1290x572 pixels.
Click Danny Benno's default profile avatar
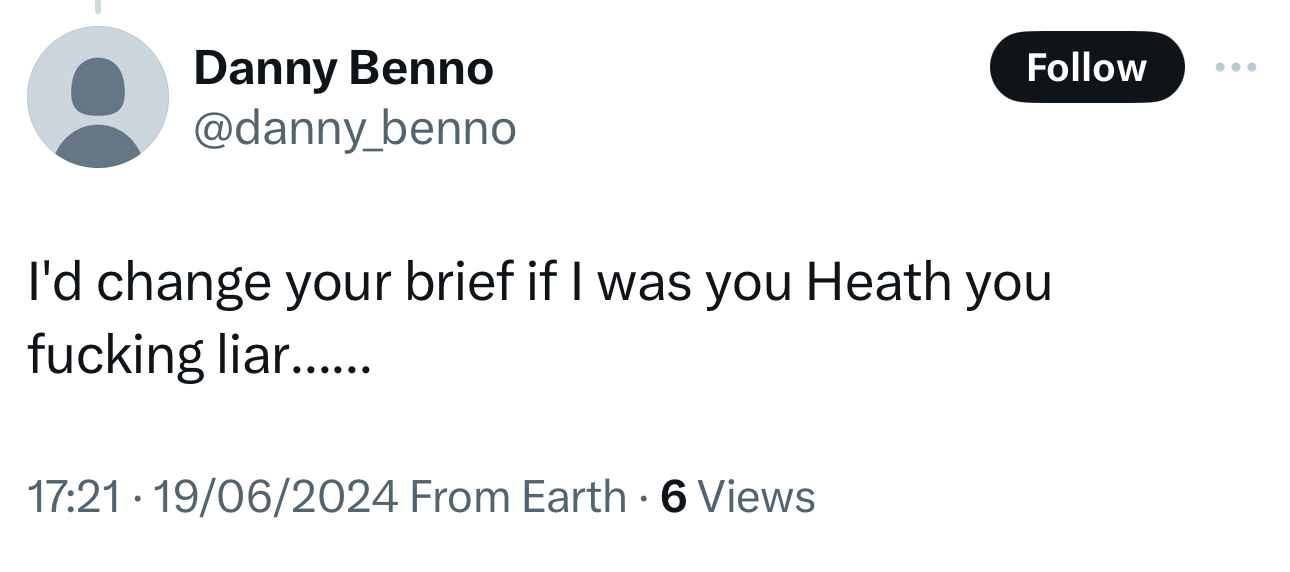click(97, 97)
